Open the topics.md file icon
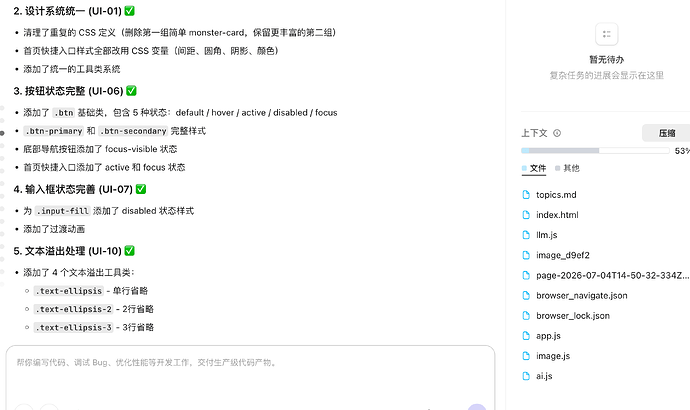 pyautogui.click(x=526, y=194)
